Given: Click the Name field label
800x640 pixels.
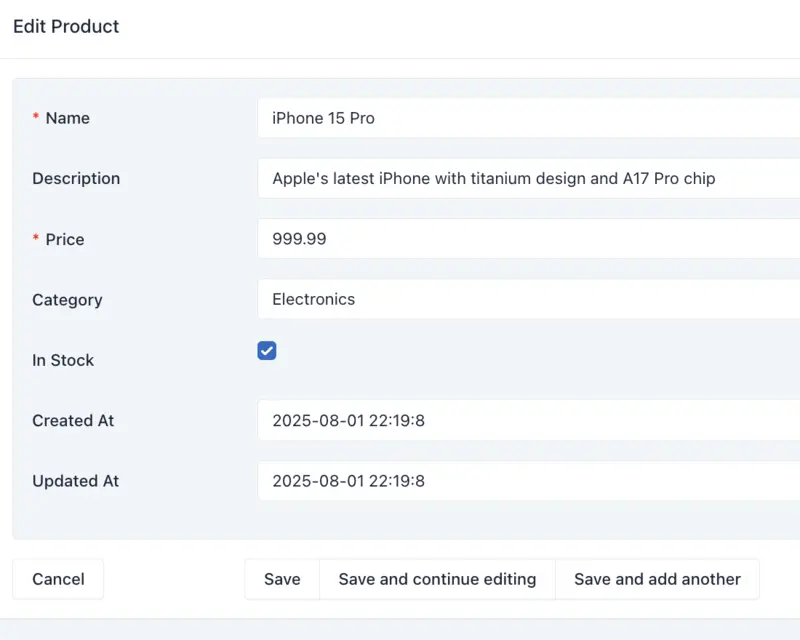Looking at the screenshot, I should 67,118.
